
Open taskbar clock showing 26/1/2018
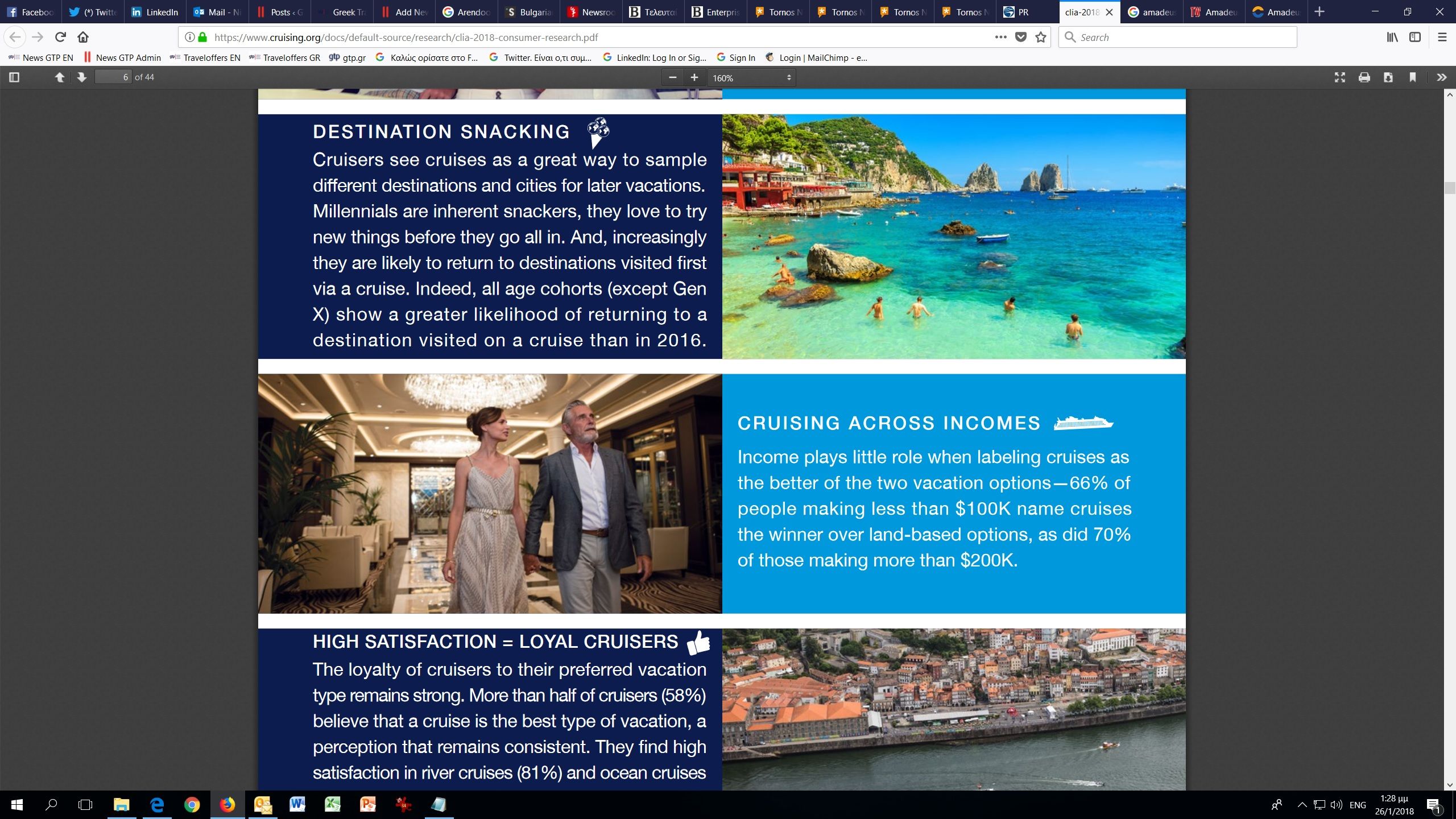[x=1395, y=805]
